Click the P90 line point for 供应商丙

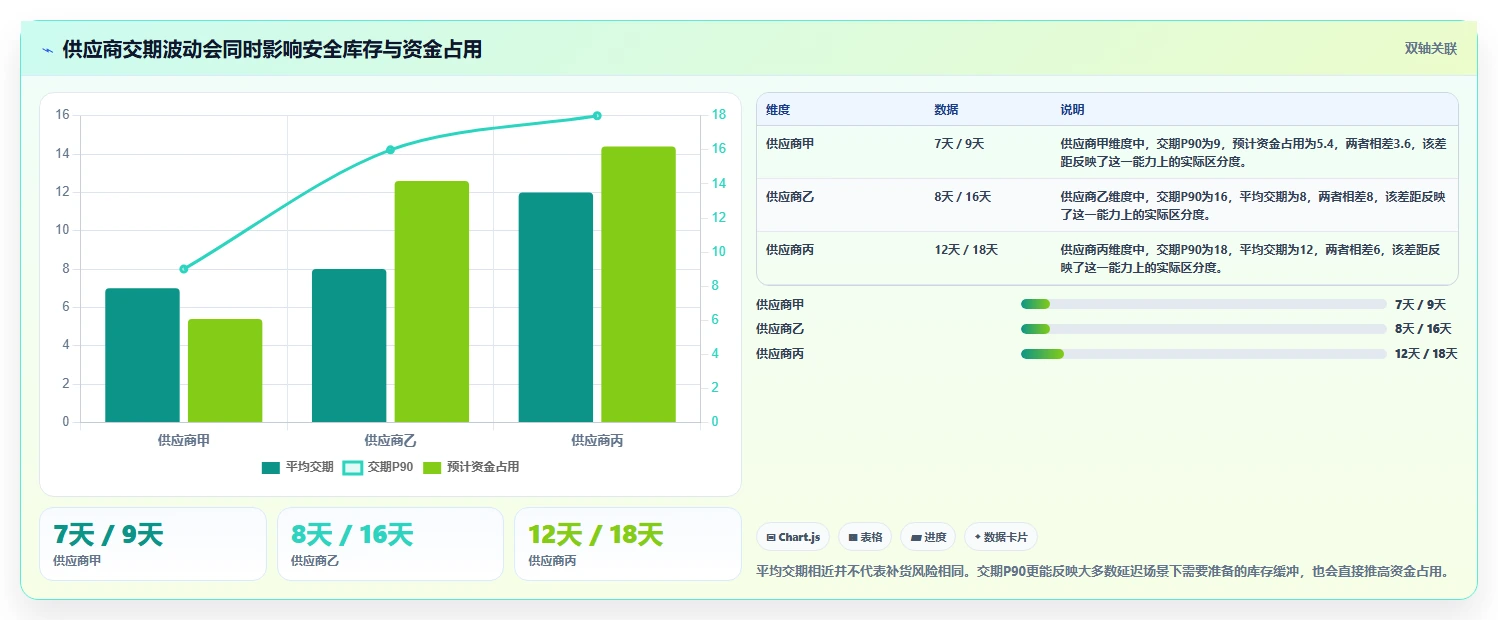click(597, 116)
